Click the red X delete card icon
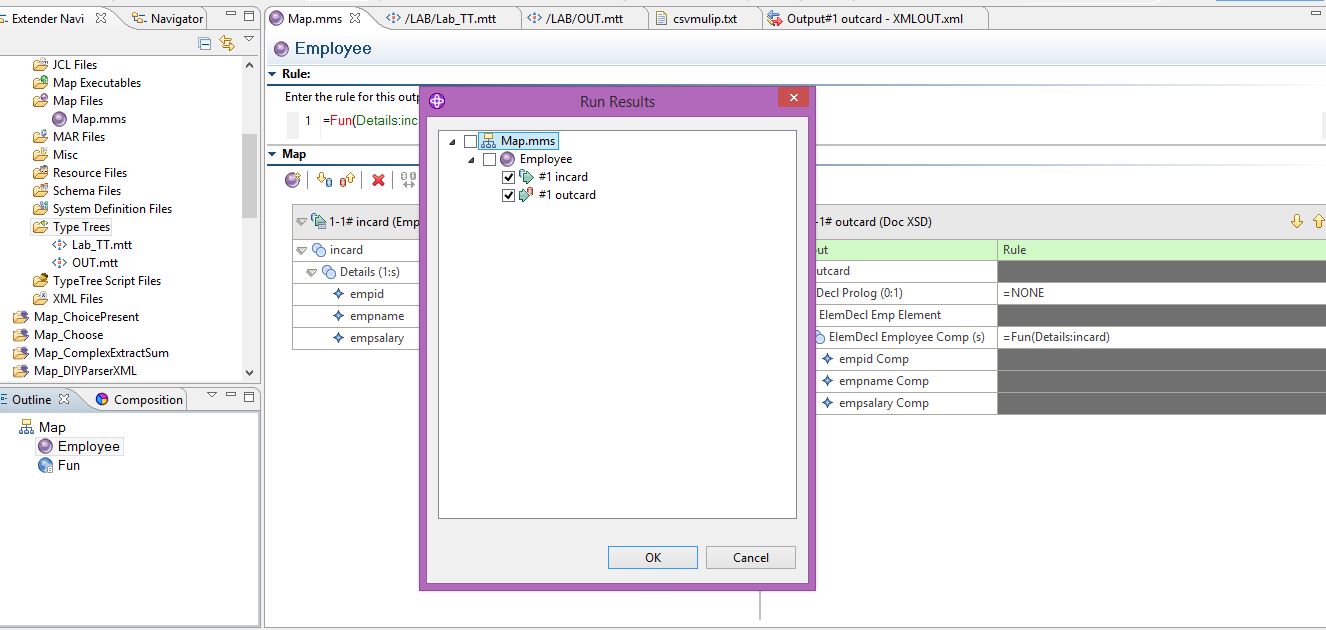 click(x=378, y=180)
